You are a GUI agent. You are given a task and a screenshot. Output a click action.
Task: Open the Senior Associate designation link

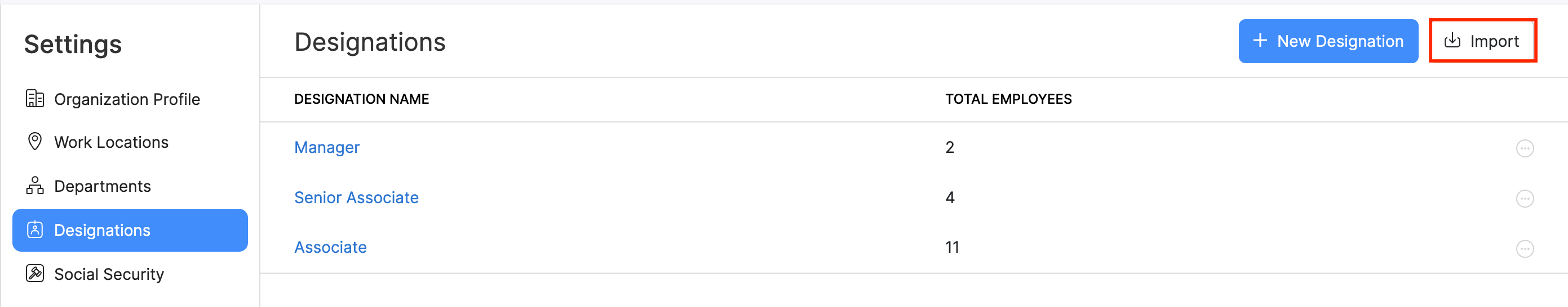tap(356, 198)
